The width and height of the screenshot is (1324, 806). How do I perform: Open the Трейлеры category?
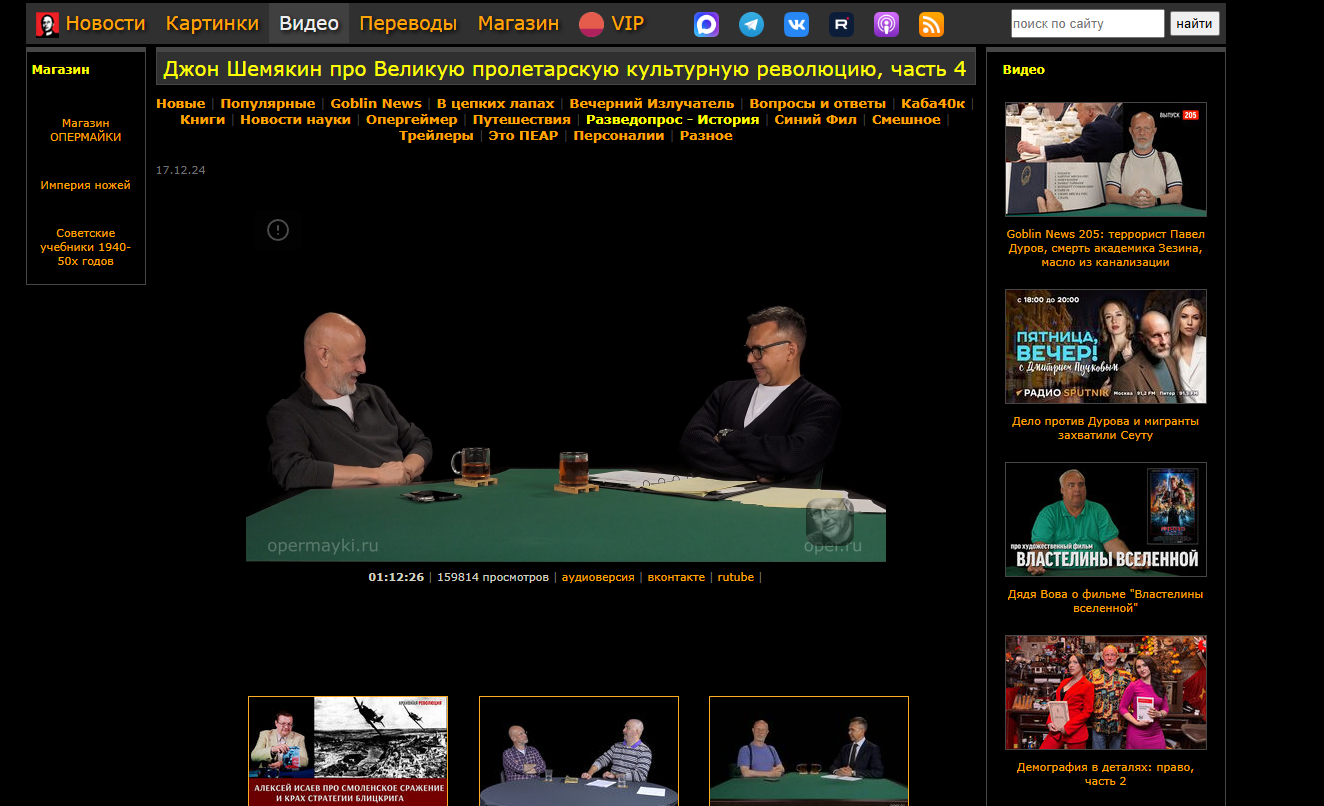pos(436,136)
